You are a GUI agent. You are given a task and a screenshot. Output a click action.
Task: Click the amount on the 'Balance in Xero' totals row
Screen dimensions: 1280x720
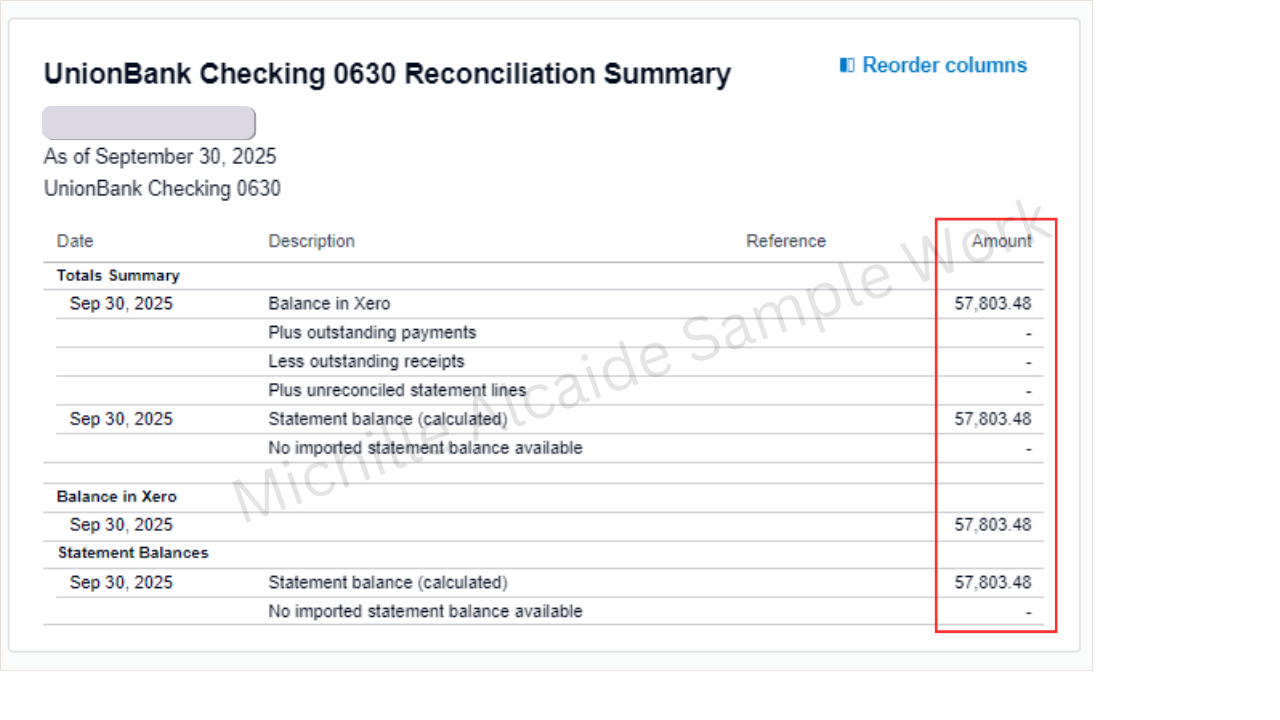[992, 304]
